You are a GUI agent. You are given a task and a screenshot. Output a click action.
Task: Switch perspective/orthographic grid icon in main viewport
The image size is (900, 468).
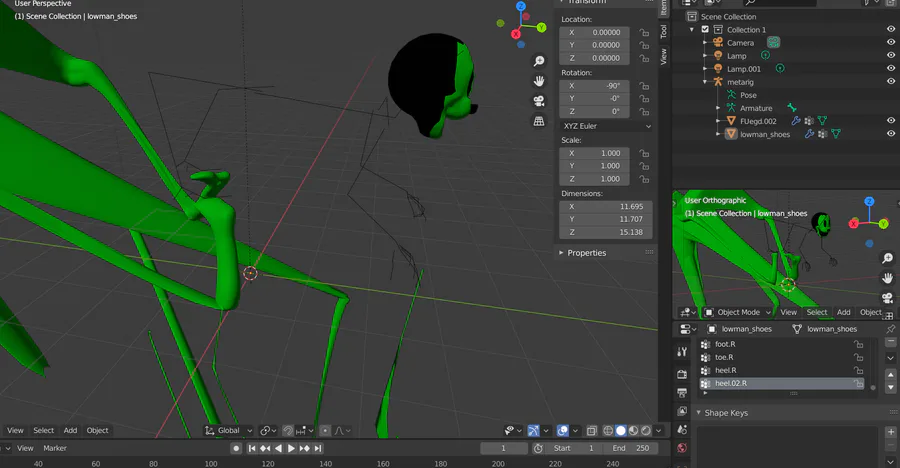pos(539,121)
